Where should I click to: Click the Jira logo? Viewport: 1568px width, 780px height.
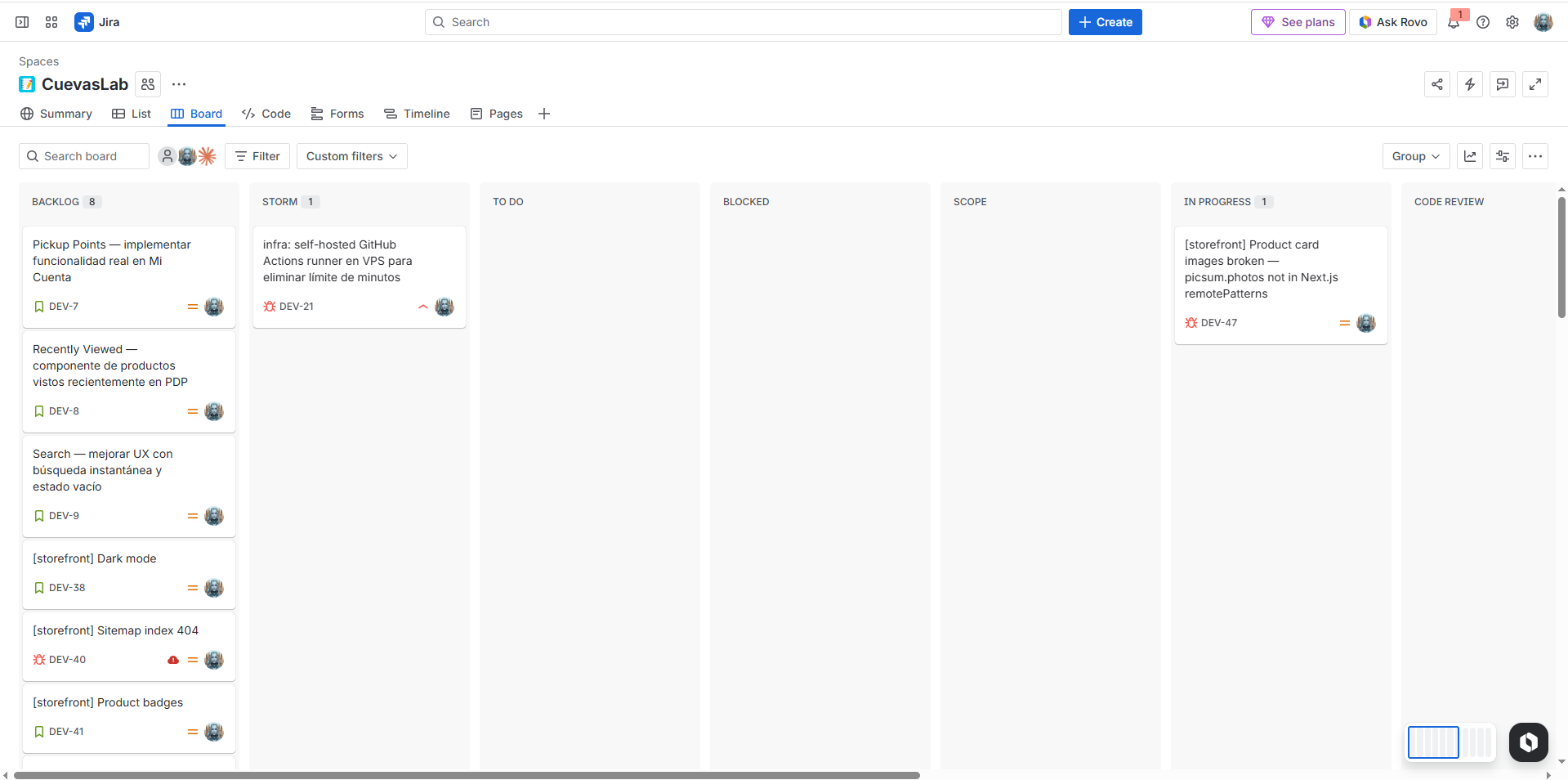(x=84, y=22)
